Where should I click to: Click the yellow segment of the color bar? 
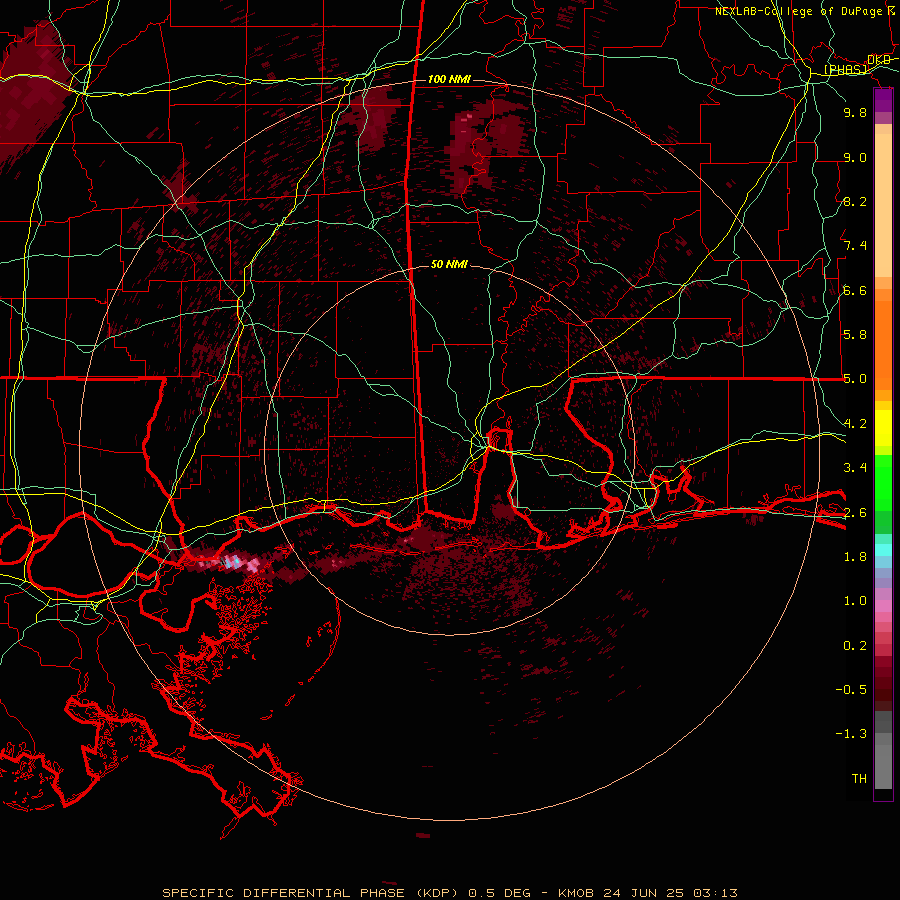pyautogui.click(x=883, y=428)
